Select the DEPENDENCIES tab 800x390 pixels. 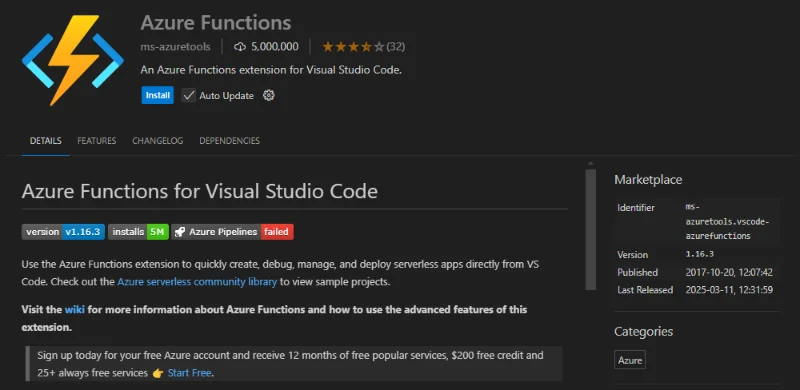(x=230, y=141)
